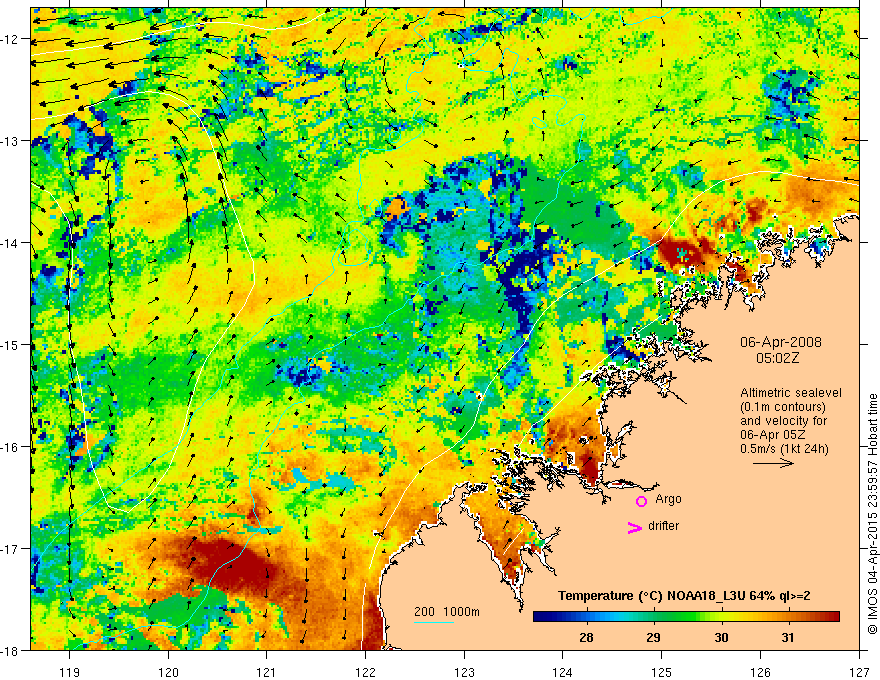Screen dimensions: 880x680
Task: Click the longitude axis label 126
Action: (760, 672)
